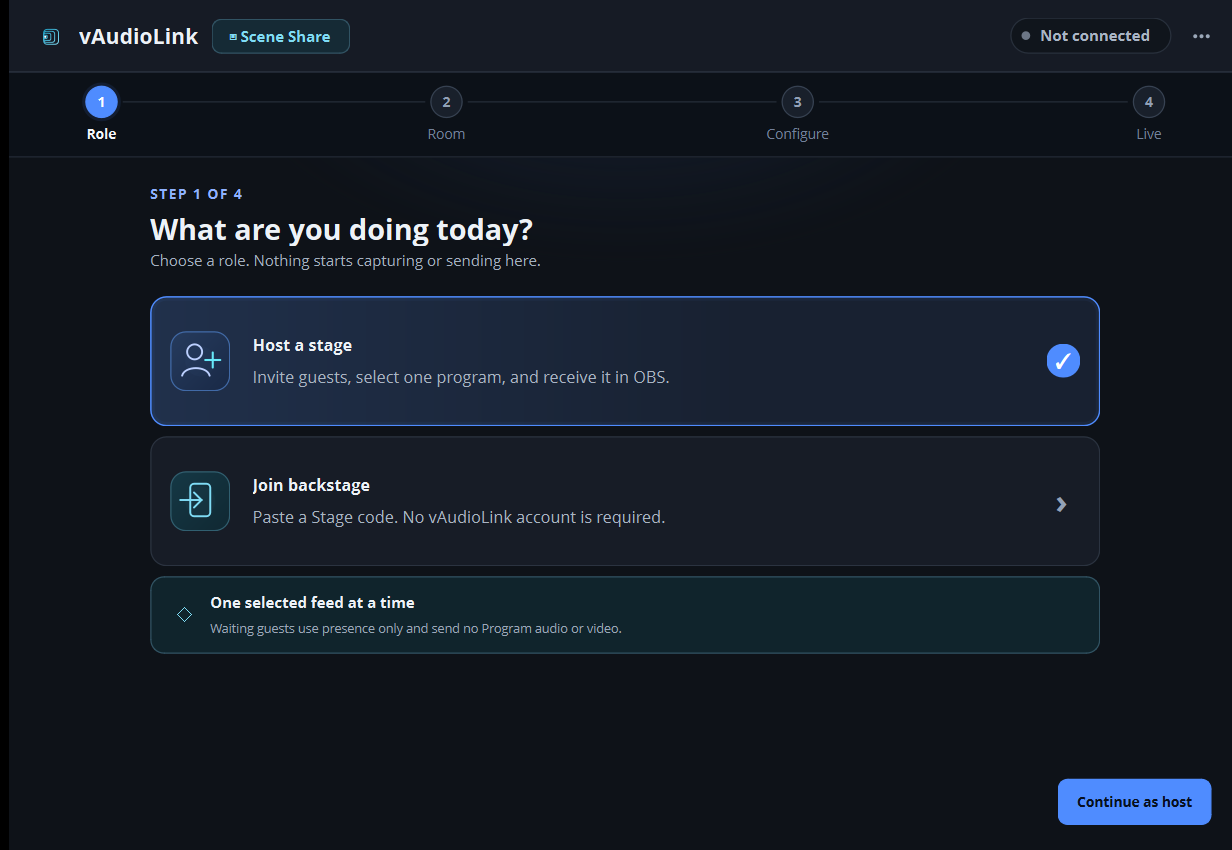1232x850 pixels.
Task: Click the One selected feed at a time text
Action: pos(312,603)
